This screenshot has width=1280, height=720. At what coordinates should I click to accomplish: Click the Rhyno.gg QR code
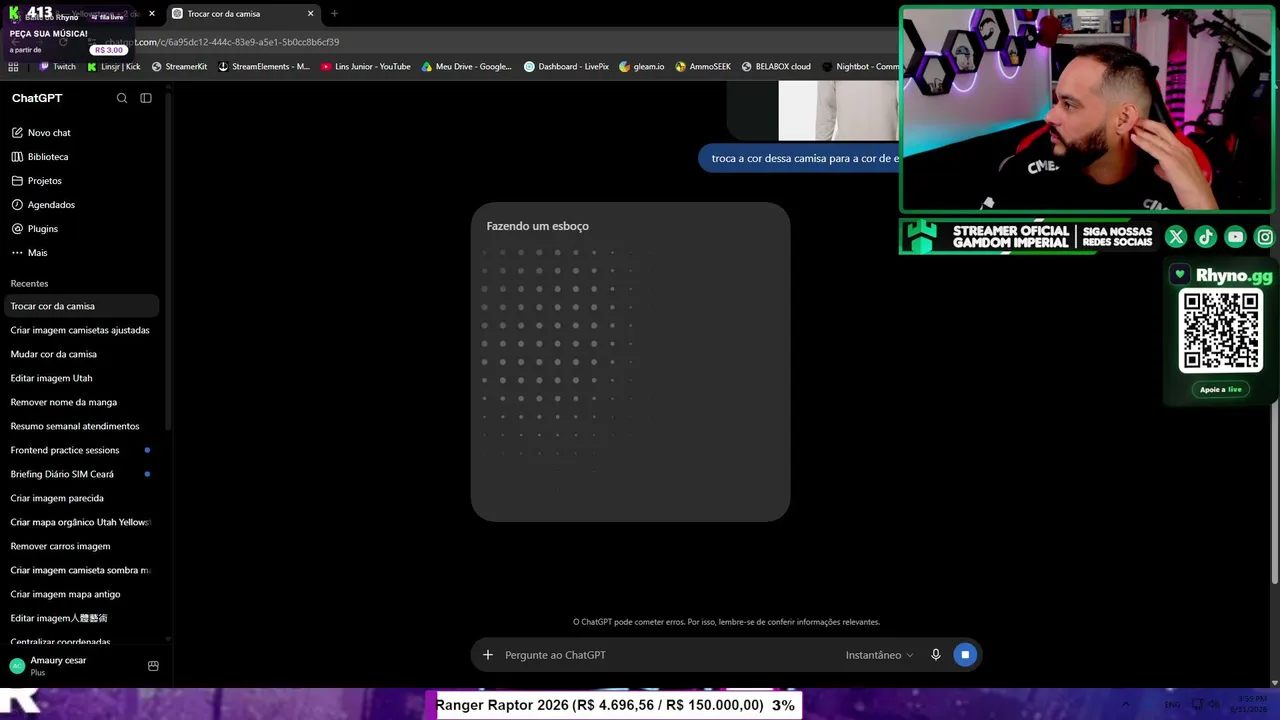tap(1221, 330)
